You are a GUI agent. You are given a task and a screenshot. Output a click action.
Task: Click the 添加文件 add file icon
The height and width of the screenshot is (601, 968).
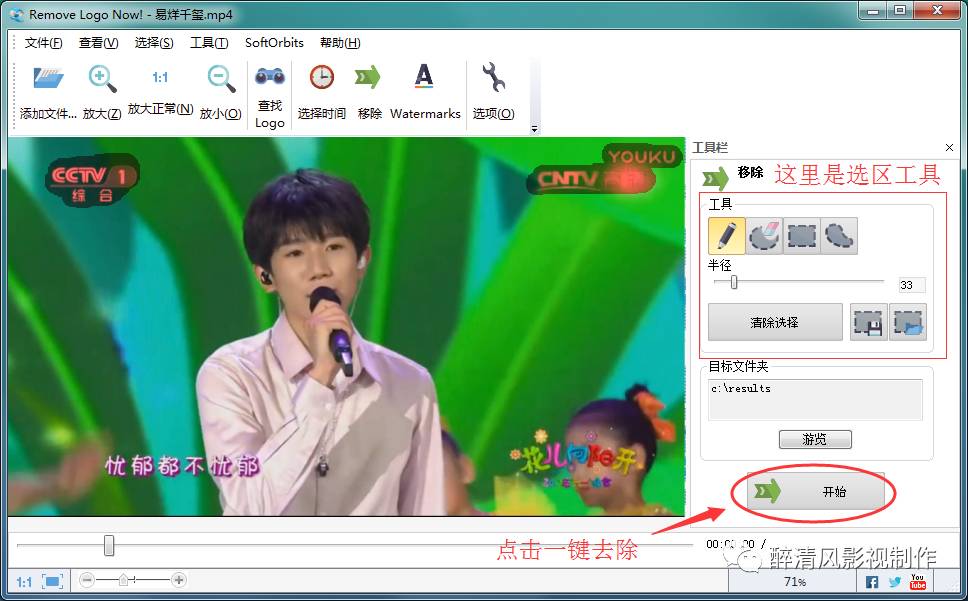(x=48, y=78)
